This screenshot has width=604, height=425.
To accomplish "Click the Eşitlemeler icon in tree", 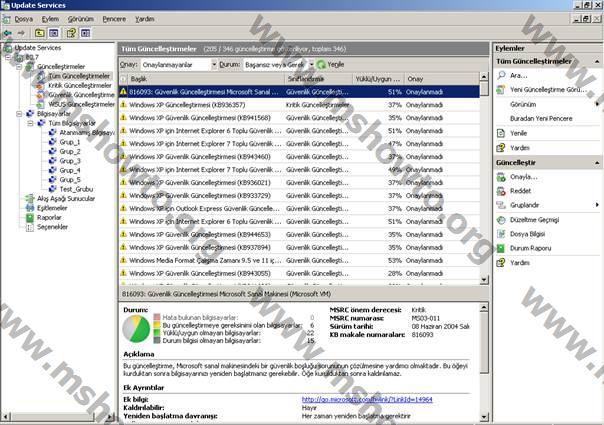I will click(x=30, y=208).
